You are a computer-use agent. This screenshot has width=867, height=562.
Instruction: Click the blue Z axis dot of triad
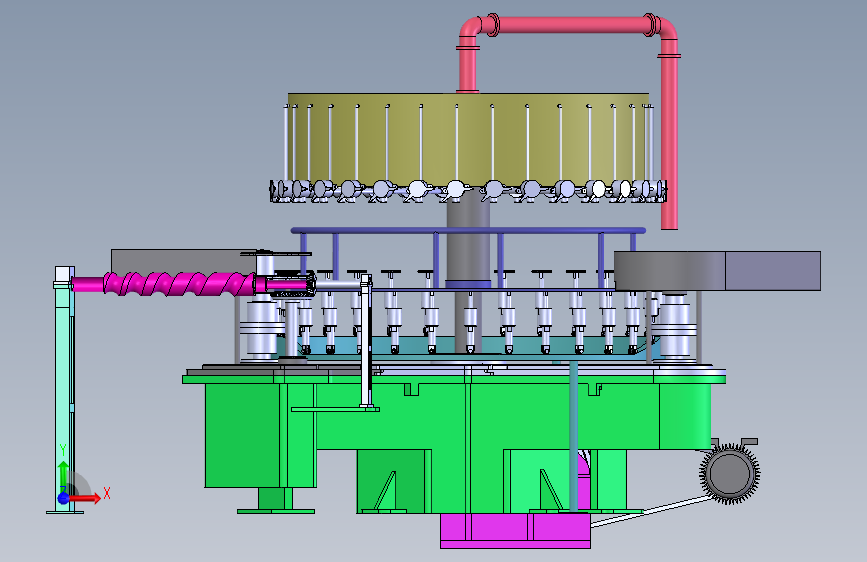click(x=63, y=498)
